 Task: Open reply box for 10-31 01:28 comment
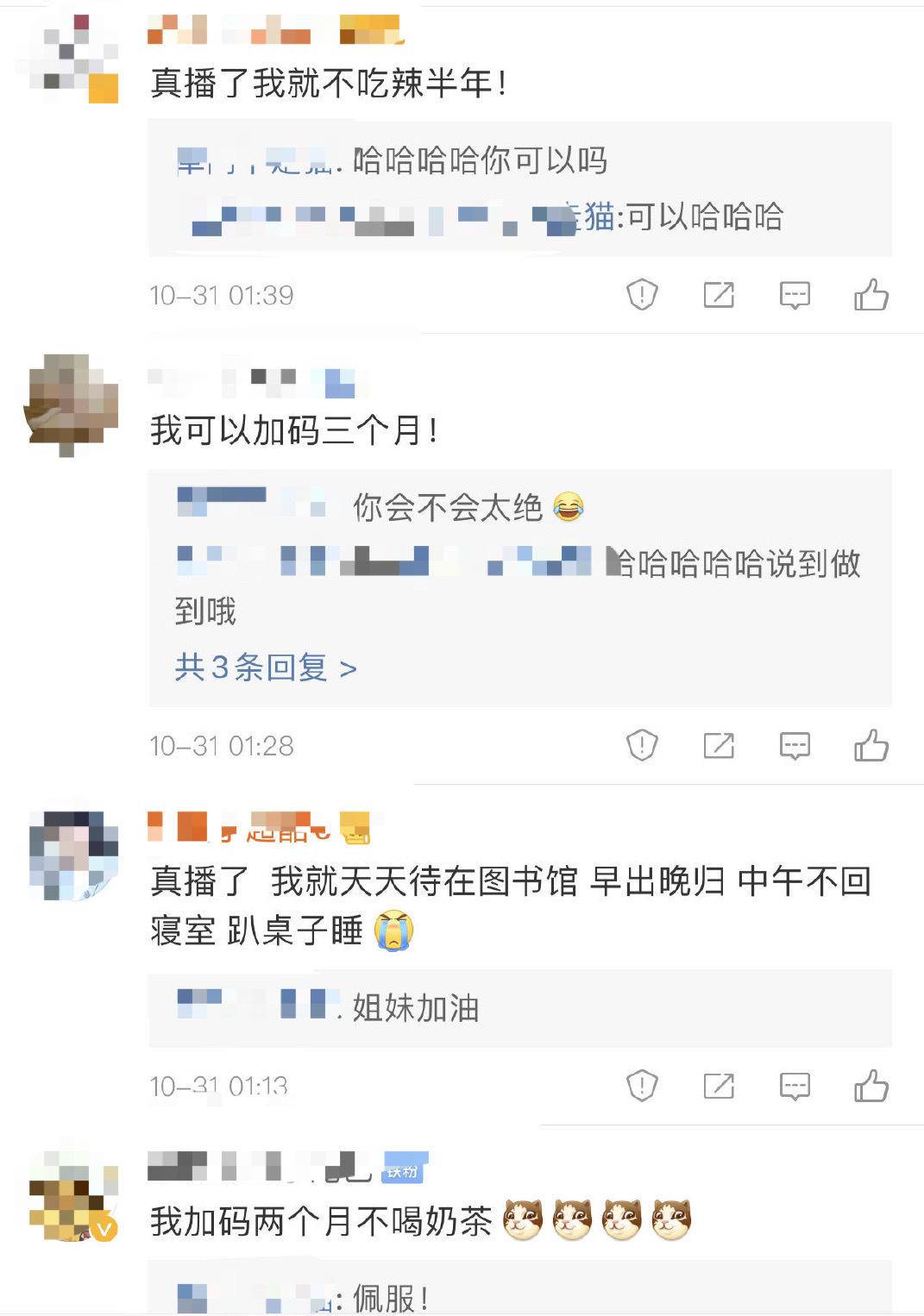coord(795,745)
